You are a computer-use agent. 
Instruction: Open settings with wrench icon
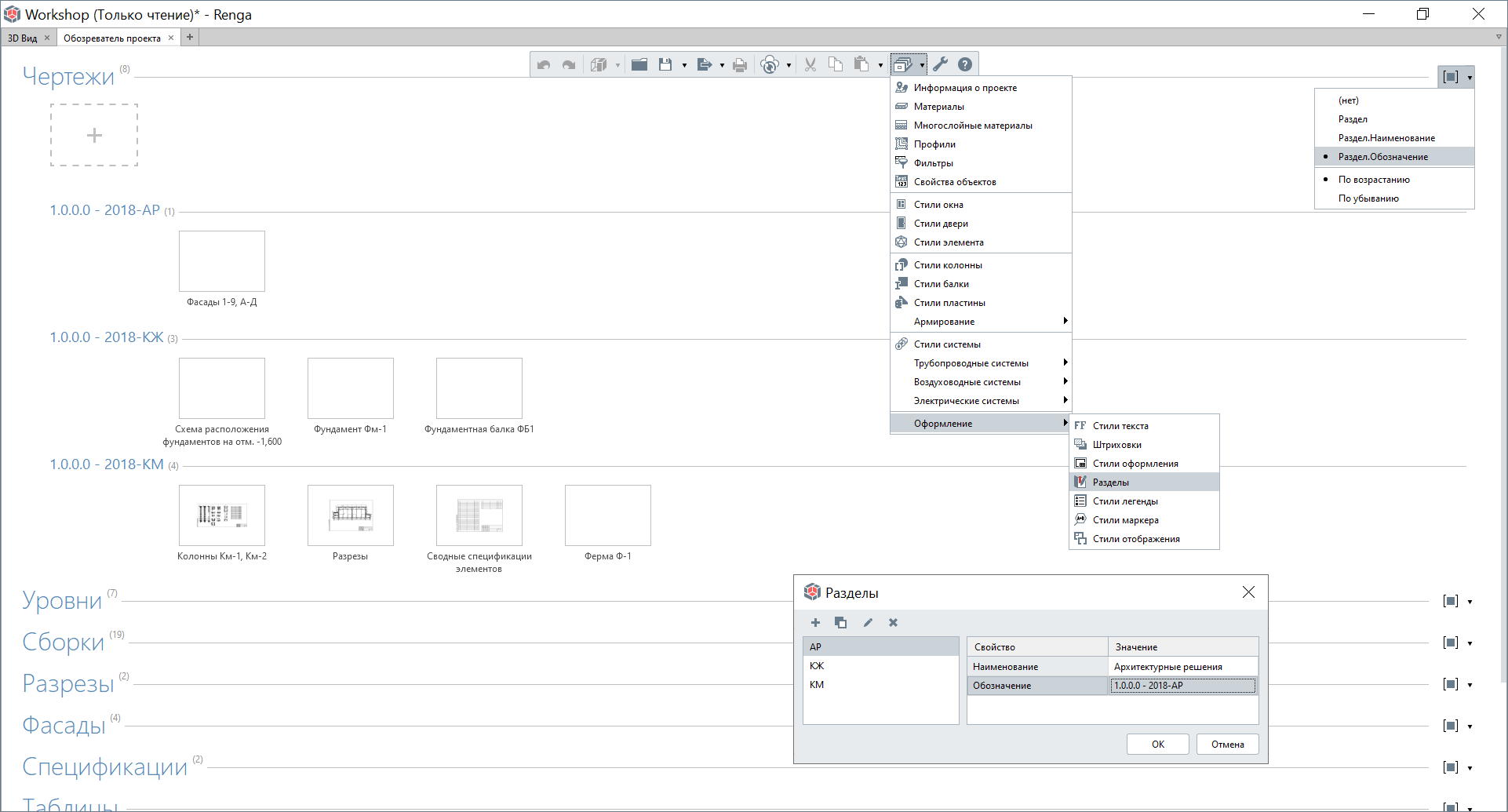pyautogui.click(x=941, y=65)
